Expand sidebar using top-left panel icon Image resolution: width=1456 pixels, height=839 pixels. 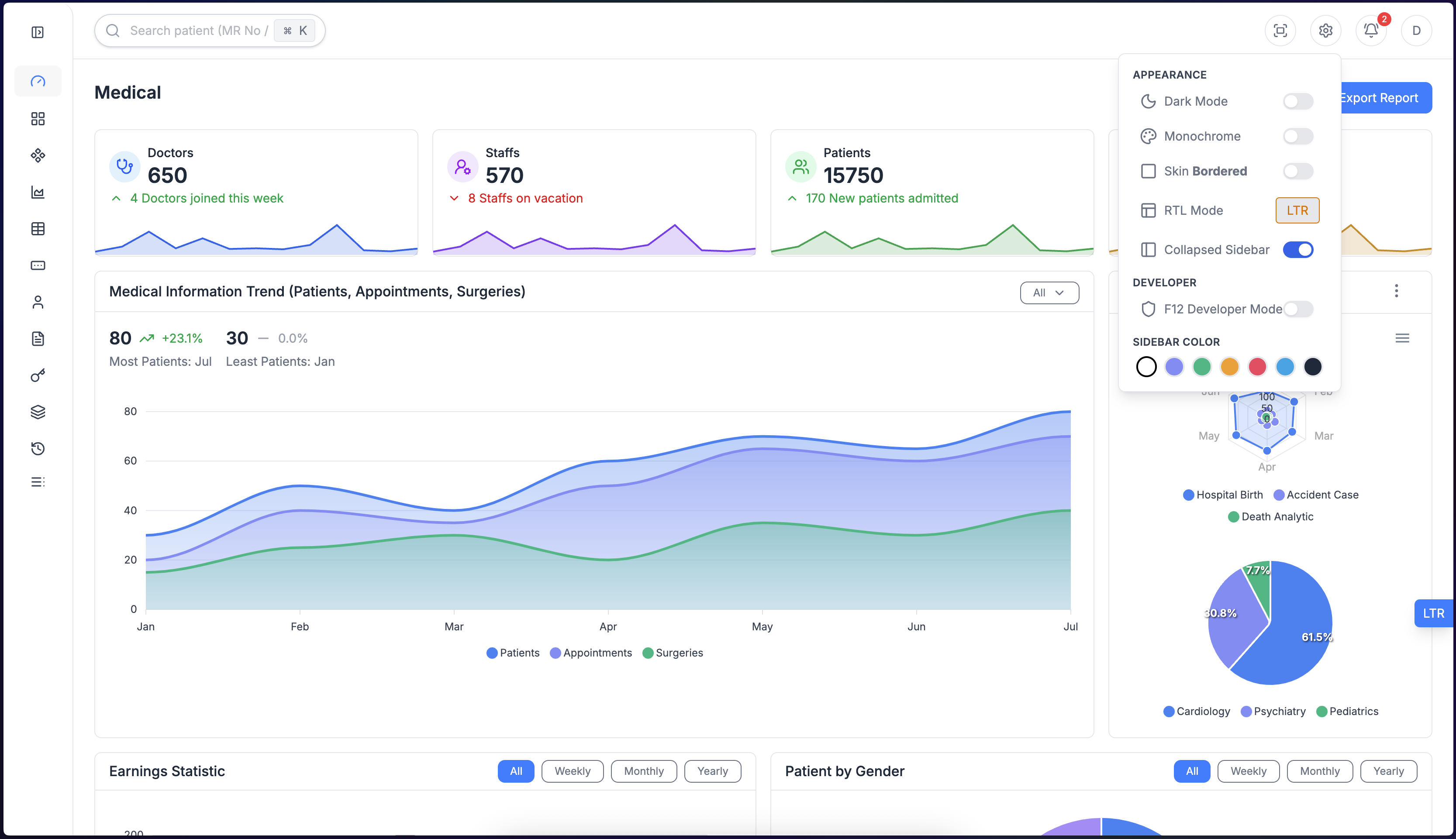(x=38, y=32)
